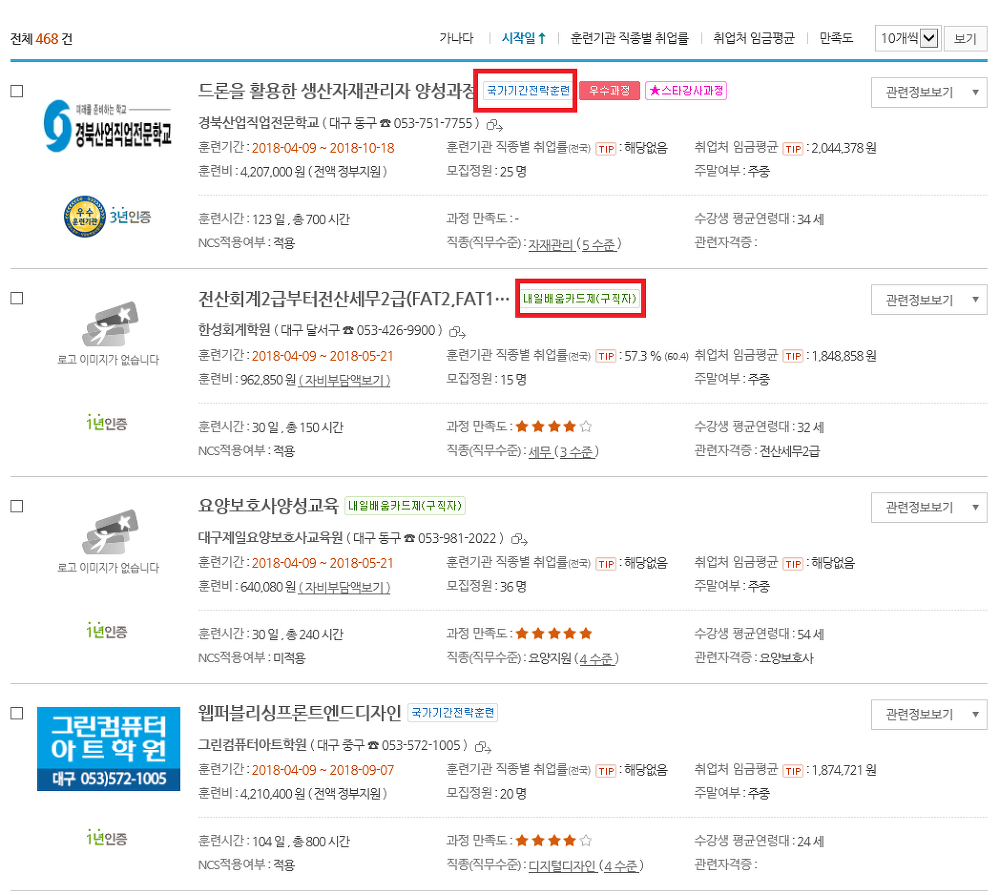The image size is (1000, 895).
Task: Open the 웹퍼블리싱프론트엔드디자인 course title
Action: pos(300,713)
